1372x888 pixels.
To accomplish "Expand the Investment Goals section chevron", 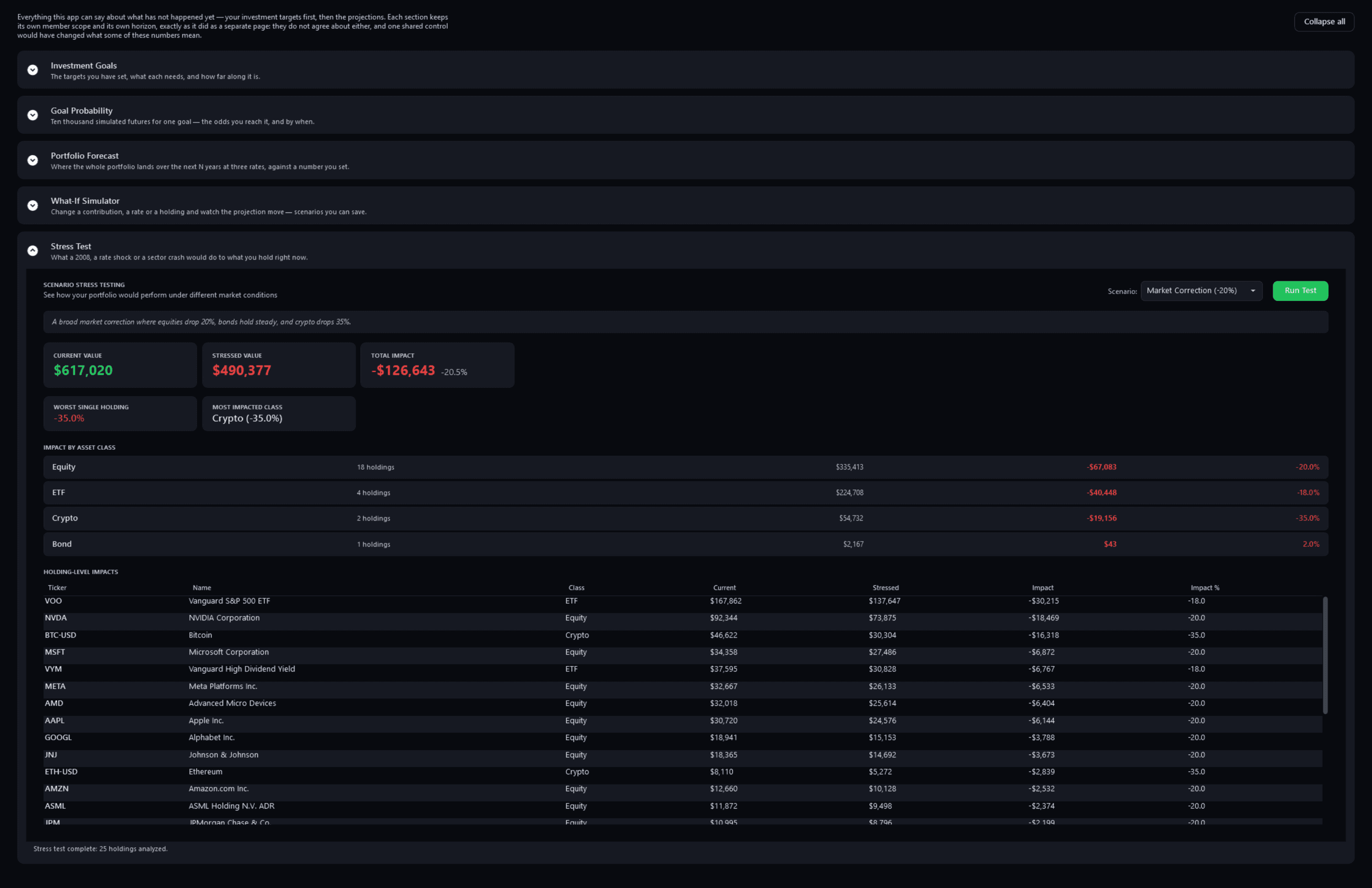I will 33,70.
